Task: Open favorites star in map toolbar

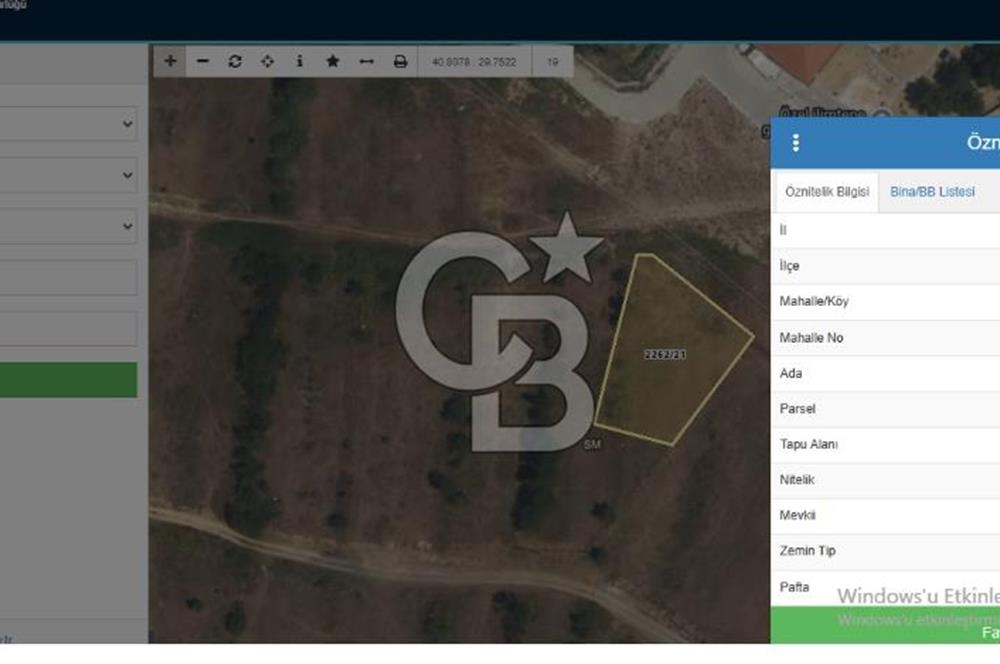Action: pyautogui.click(x=332, y=61)
